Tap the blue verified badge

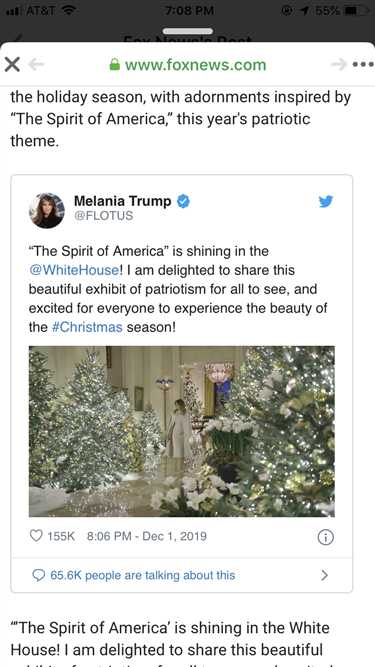click(x=183, y=201)
